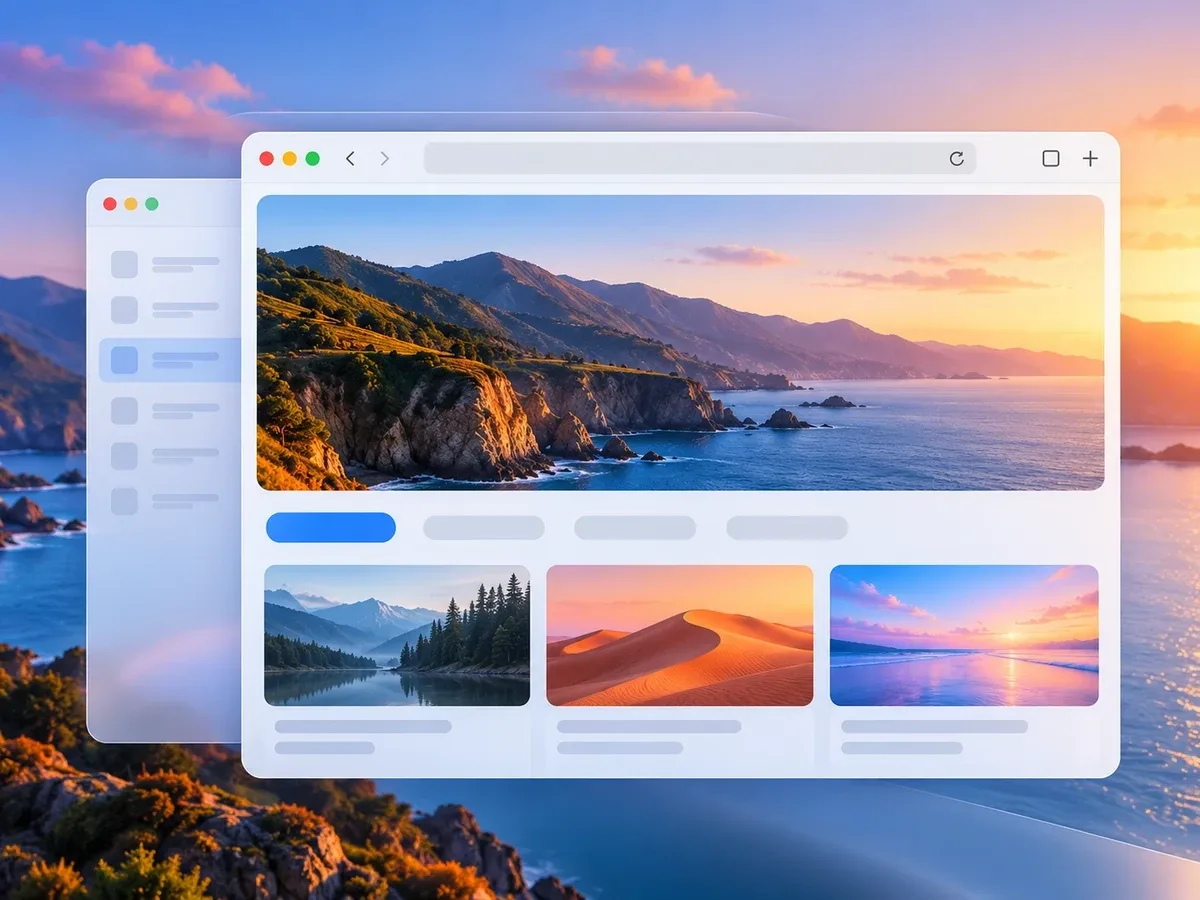The width and height of the screenshot is (1200, 900).
Task: Go forward using the right chevron
Action: [385, 158]
